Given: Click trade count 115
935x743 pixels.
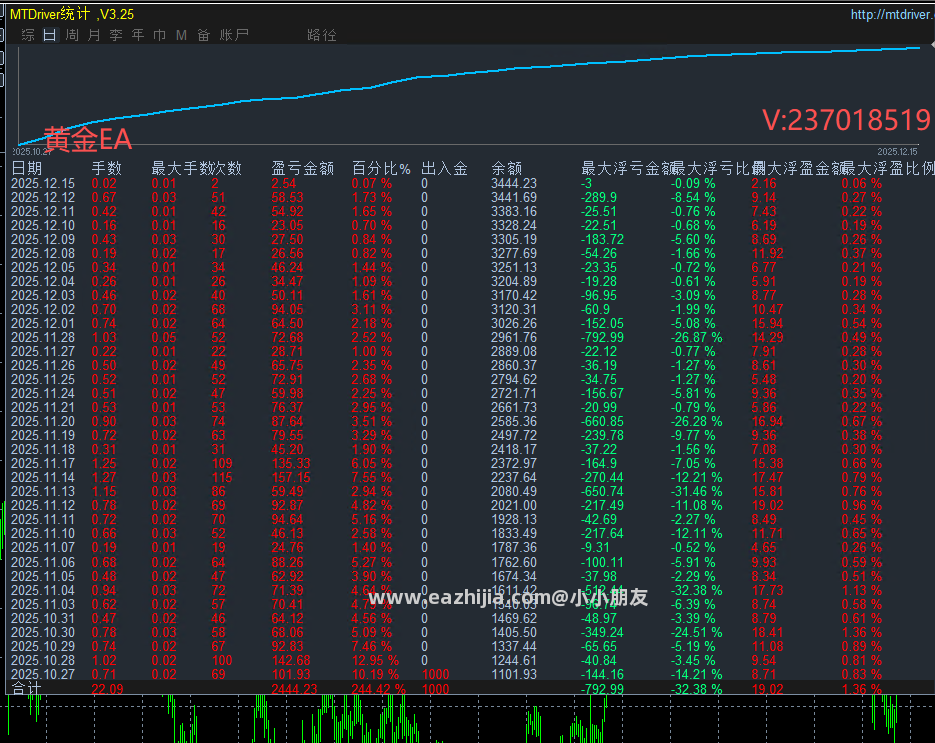Looking at the screenshot, I should click(x=222, y=478).
